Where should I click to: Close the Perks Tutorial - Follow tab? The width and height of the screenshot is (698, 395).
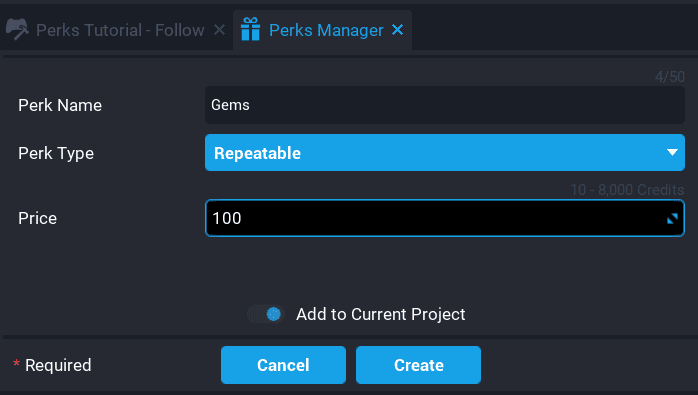pos(219,30)
